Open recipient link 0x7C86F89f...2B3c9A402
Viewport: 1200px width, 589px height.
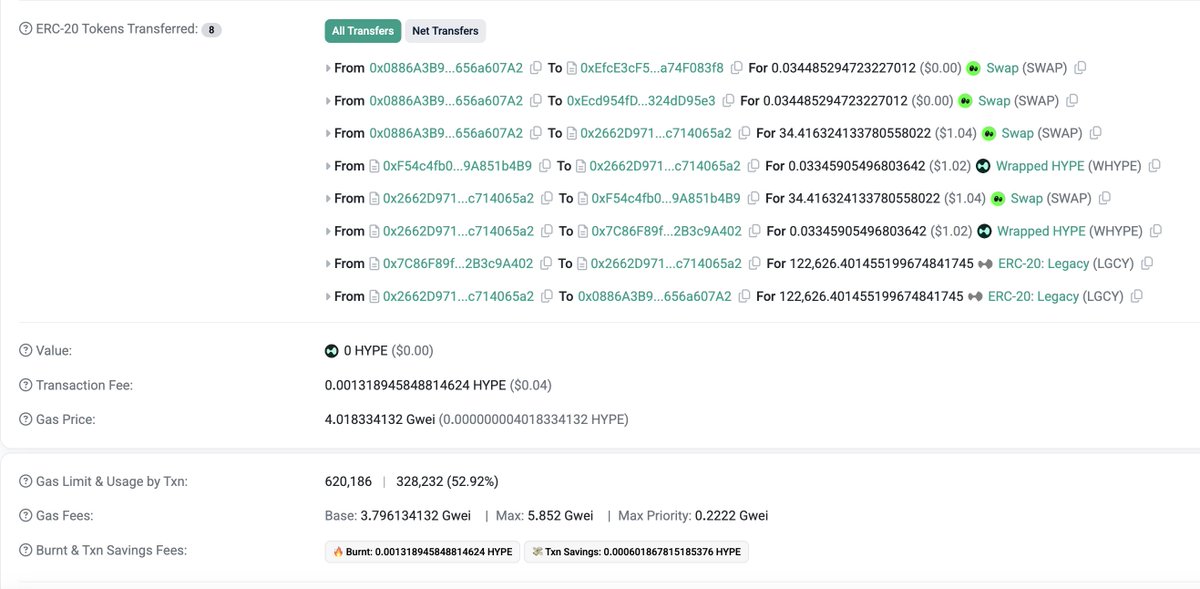(x=667, y=231)
